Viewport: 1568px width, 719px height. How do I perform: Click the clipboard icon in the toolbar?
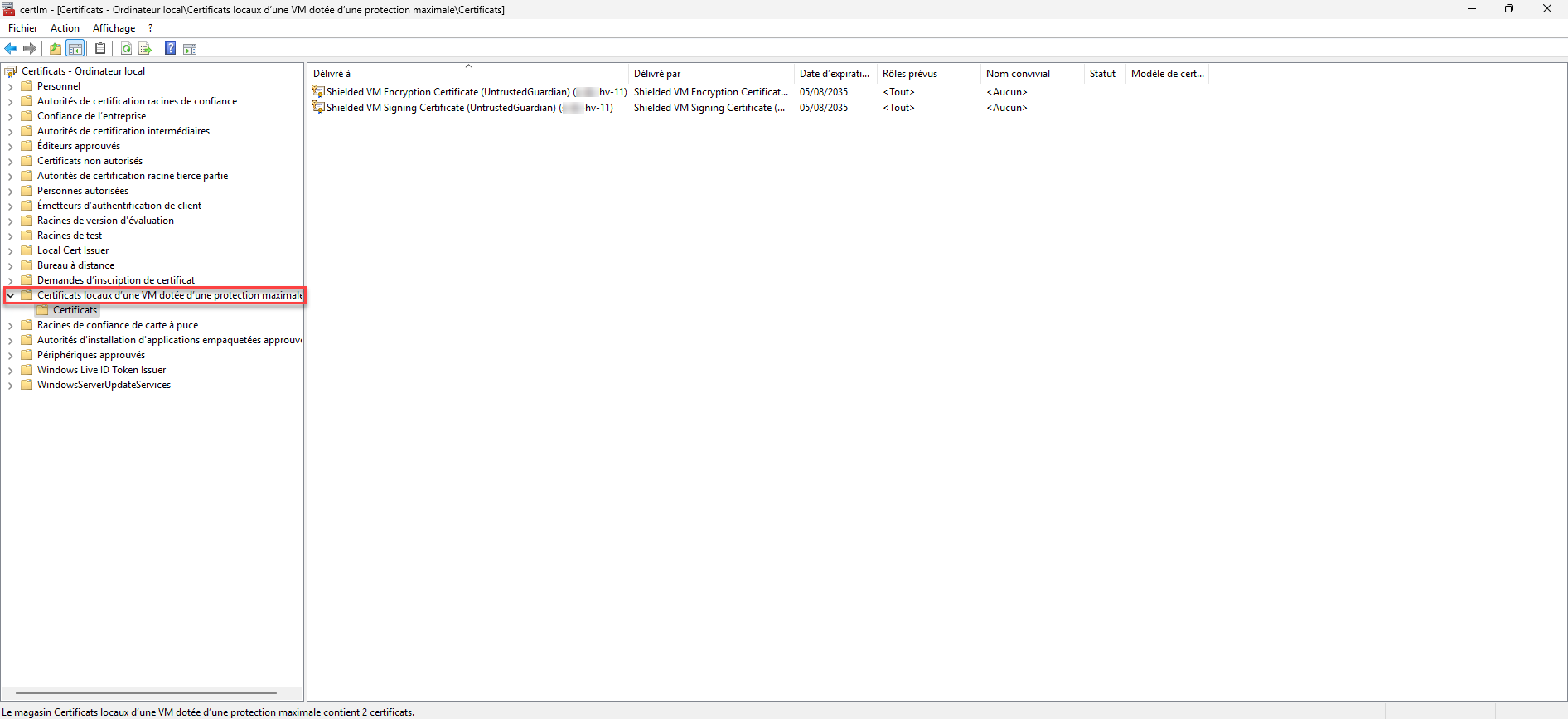[x=100, y=49]
